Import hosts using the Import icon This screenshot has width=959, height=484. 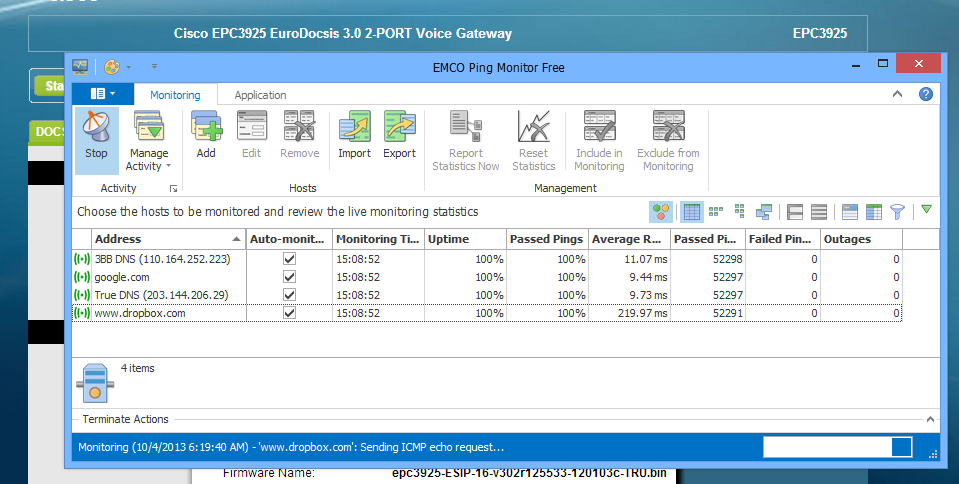355,127
